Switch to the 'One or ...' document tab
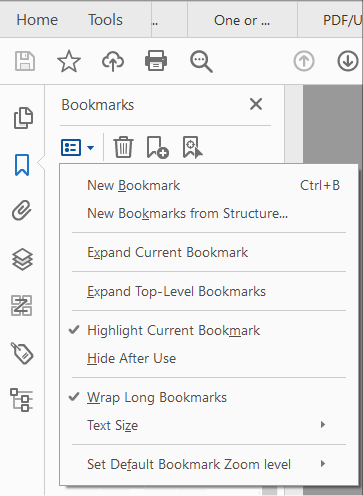The image size is (363, 496). pyautogui.click(x=242, y=20)
